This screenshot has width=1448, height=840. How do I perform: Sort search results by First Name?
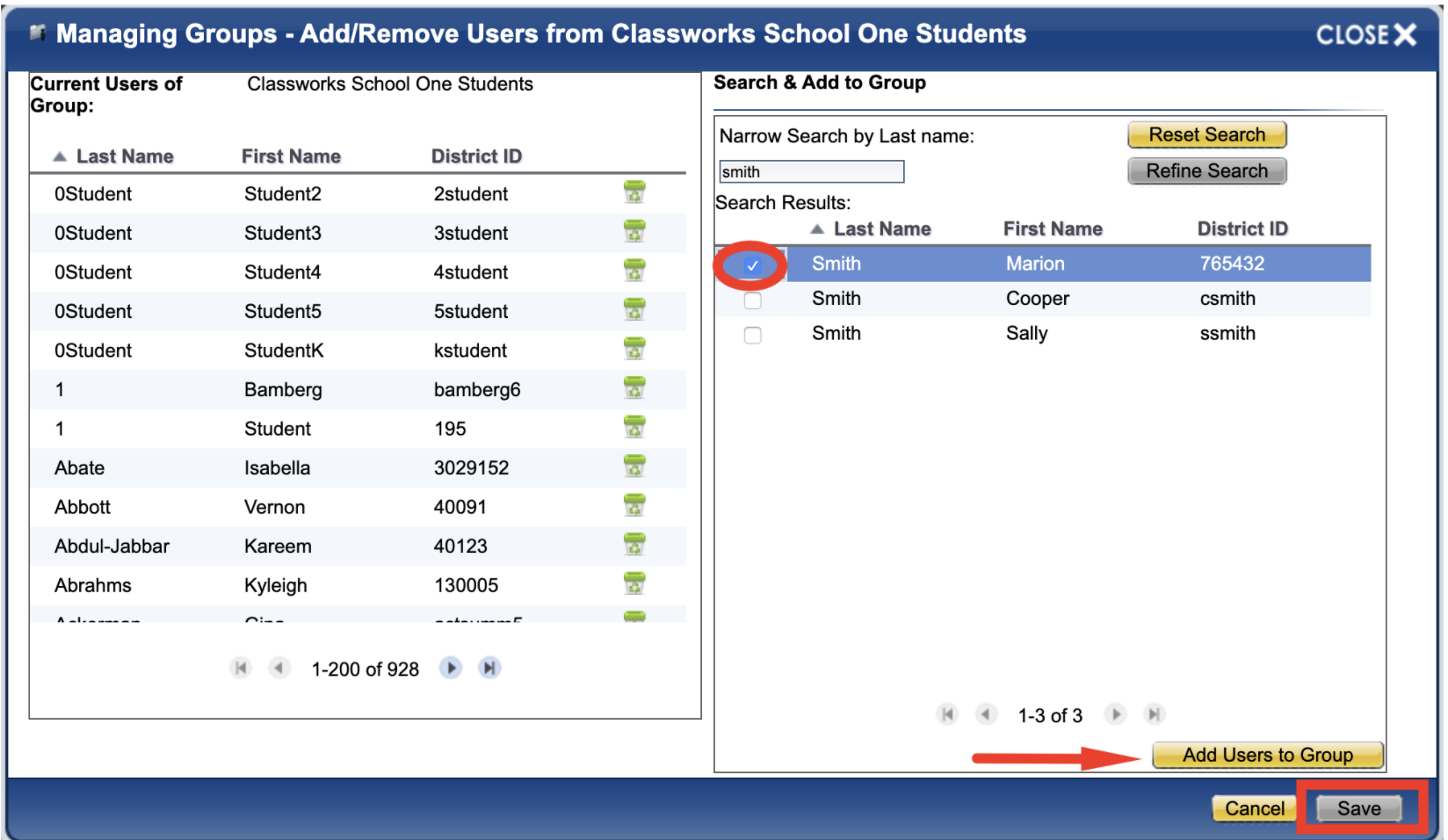(1053, 229)
